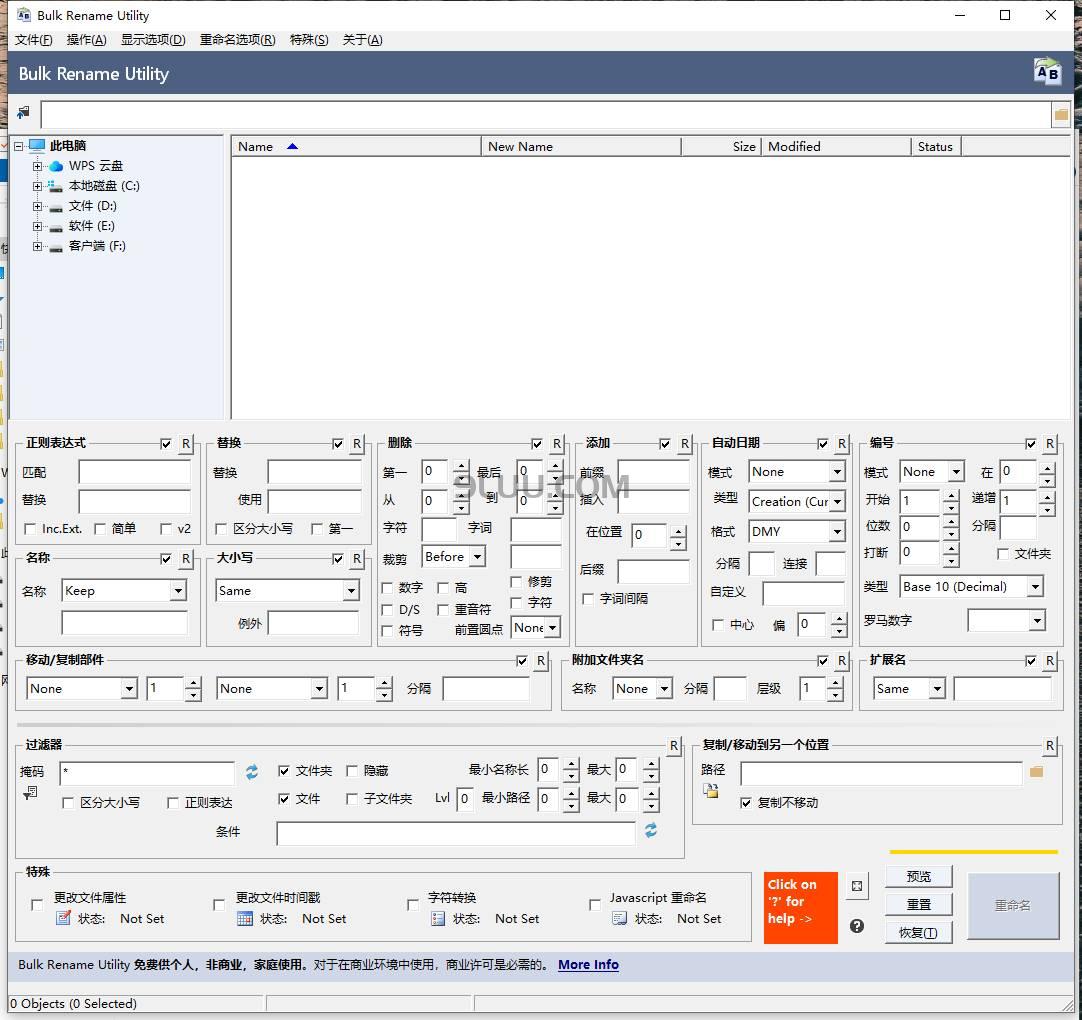Image resolution: width=1082 pixels, height=1020 pixels.
Task: Click the refresh icon next to 掩码 field
Action: (x=252, y=772)
